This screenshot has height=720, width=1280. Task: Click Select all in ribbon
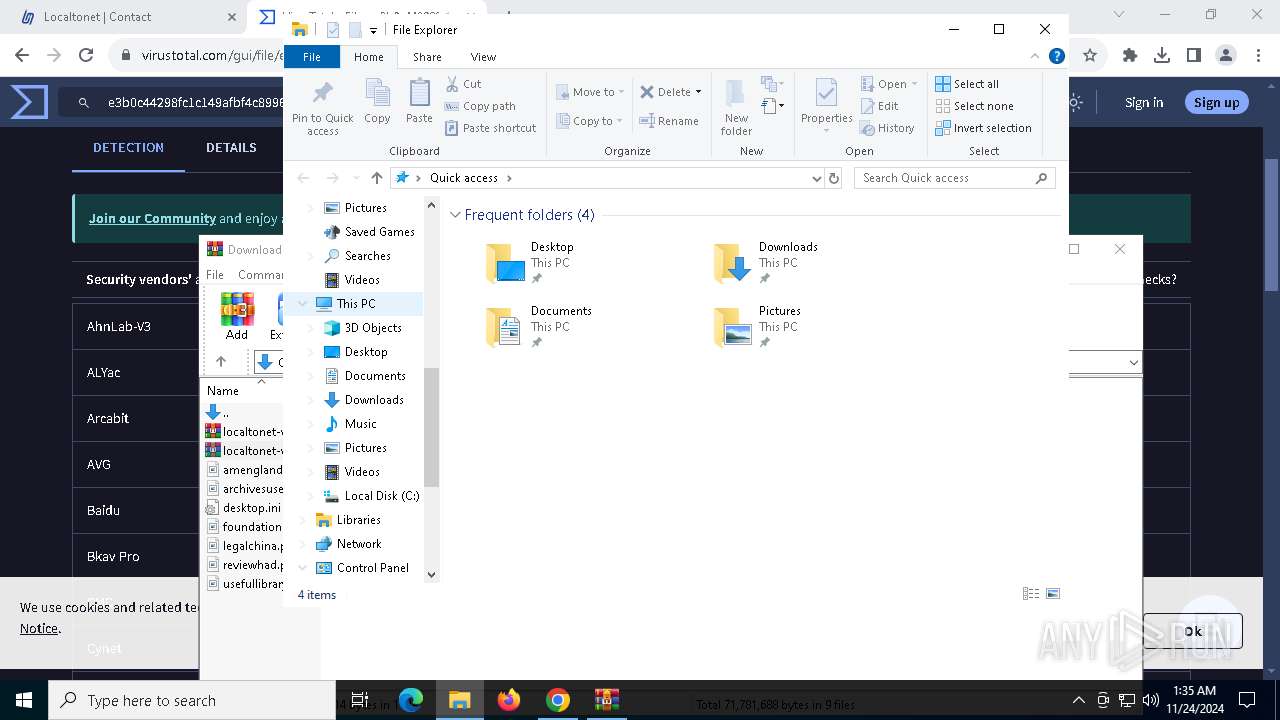tap(967, 84)
